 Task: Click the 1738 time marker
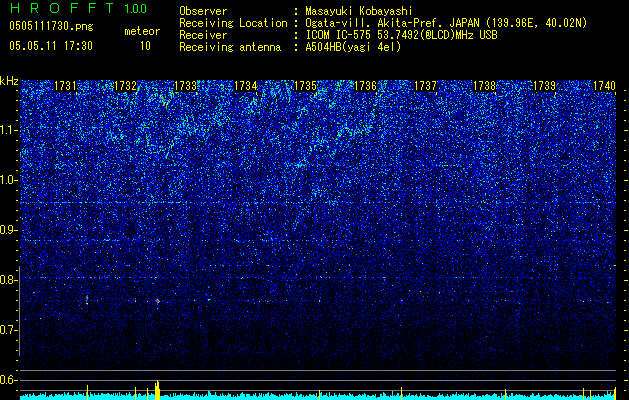tap(485, 86)
